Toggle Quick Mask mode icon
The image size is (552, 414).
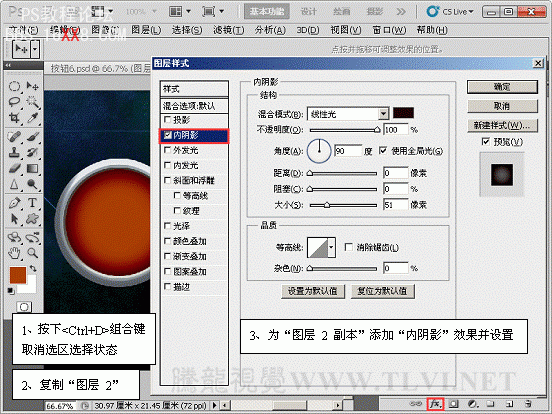tap(24, 307)
